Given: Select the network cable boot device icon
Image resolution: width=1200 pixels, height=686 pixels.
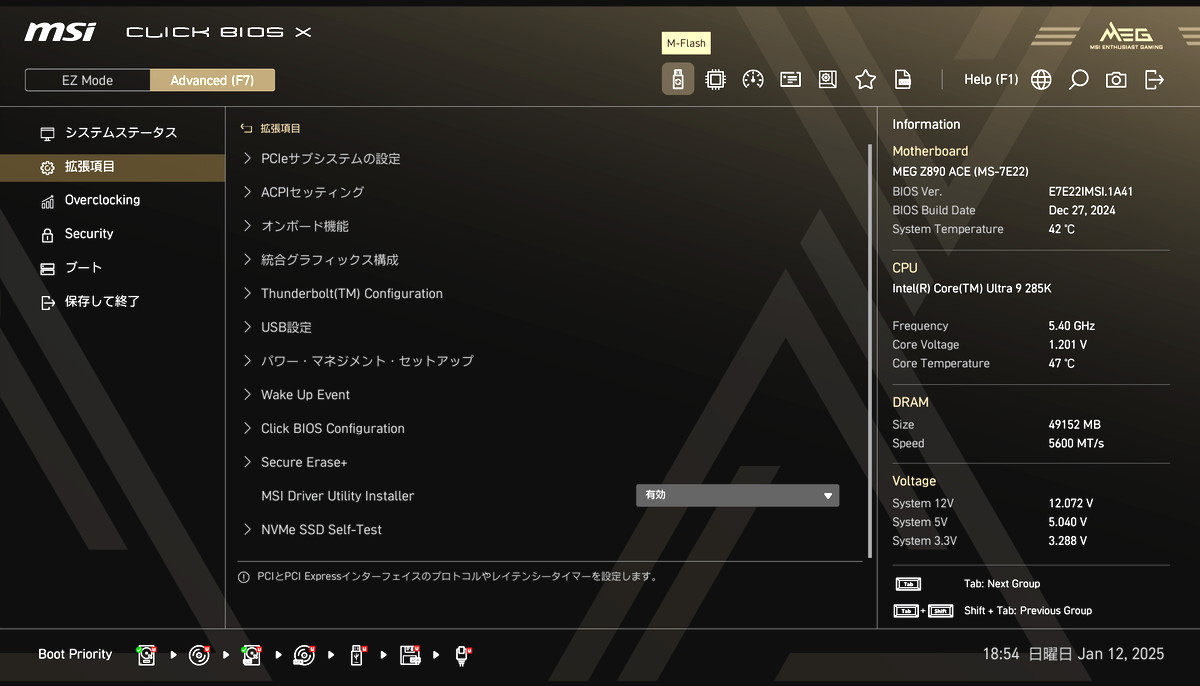Looking at the screenshot, I should [x=462, y=655].
